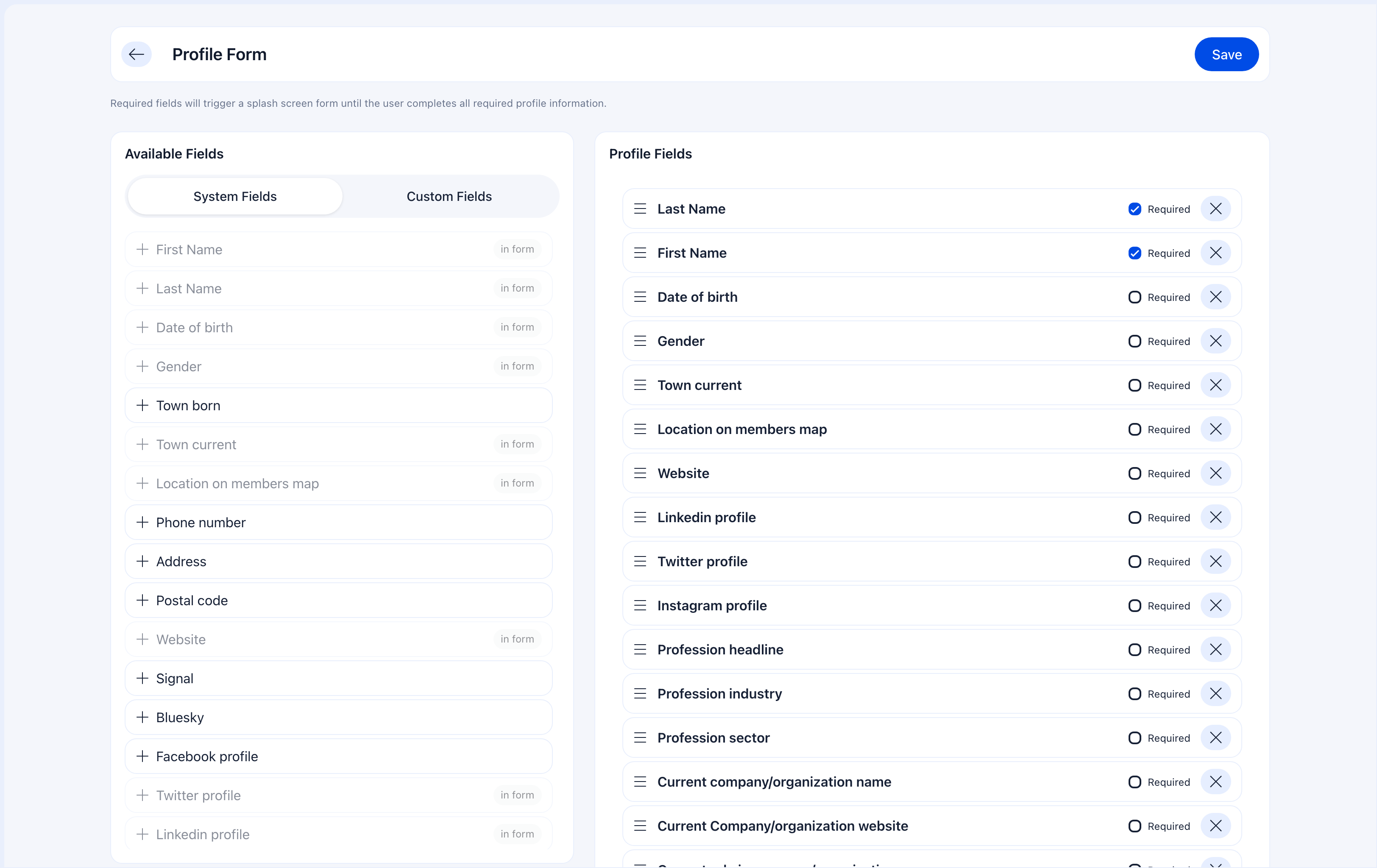The width and height of the screenshot is (1377, 868).
Task: Add the Address field
Action: pos(142,561)
